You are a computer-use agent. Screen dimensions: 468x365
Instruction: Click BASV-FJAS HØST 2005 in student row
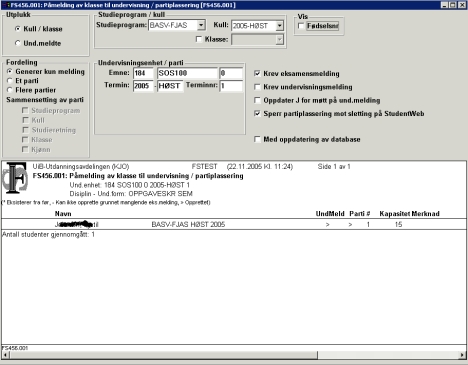click(188, 225)
